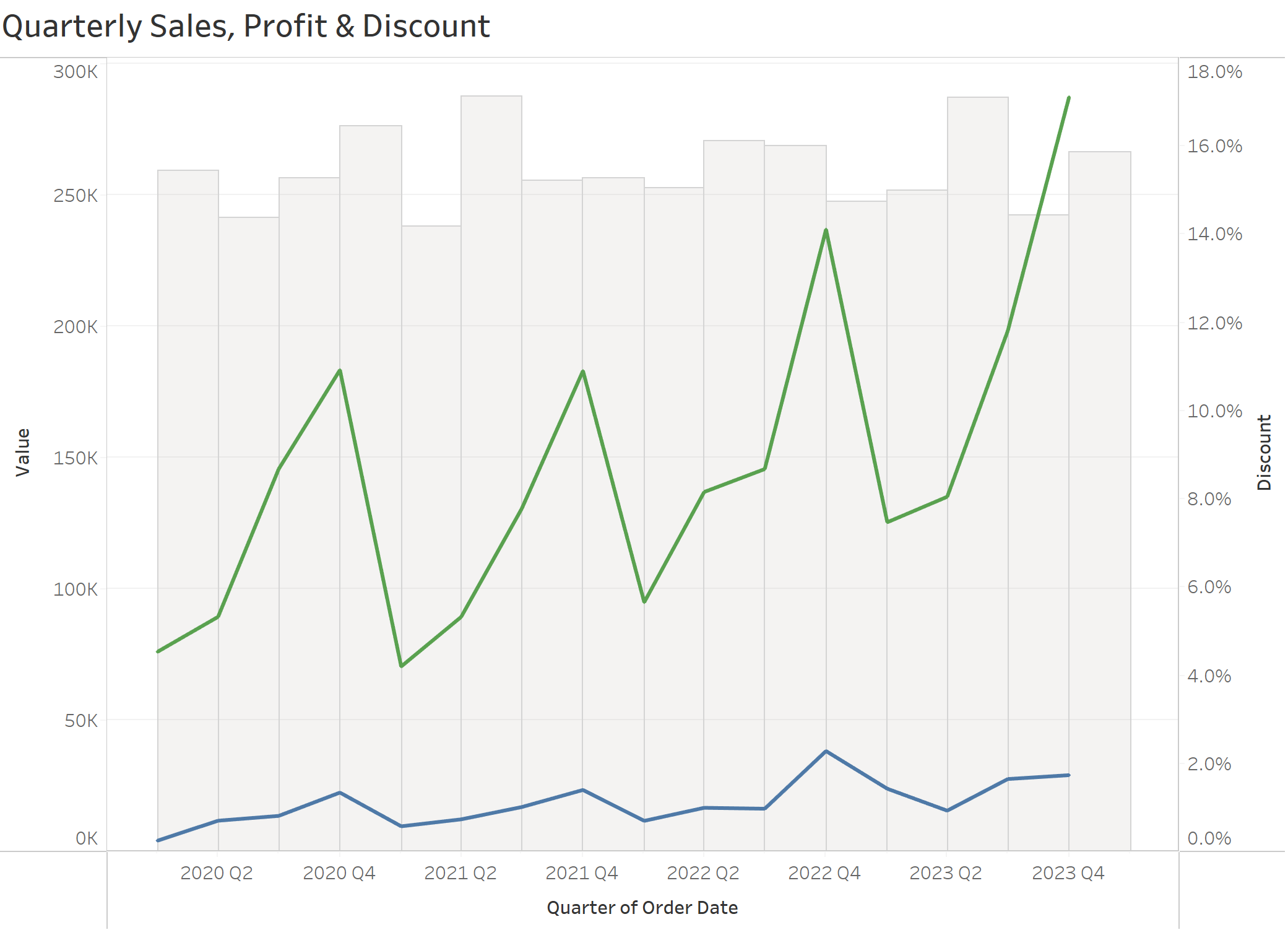Click the 2022 Q4 x-axis label
The height and width of the screenshot is (935, 1288).
point(824,872)
